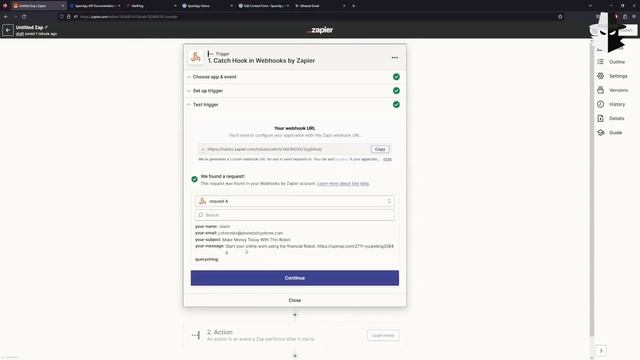Click the browser address bar

(310, 17)
